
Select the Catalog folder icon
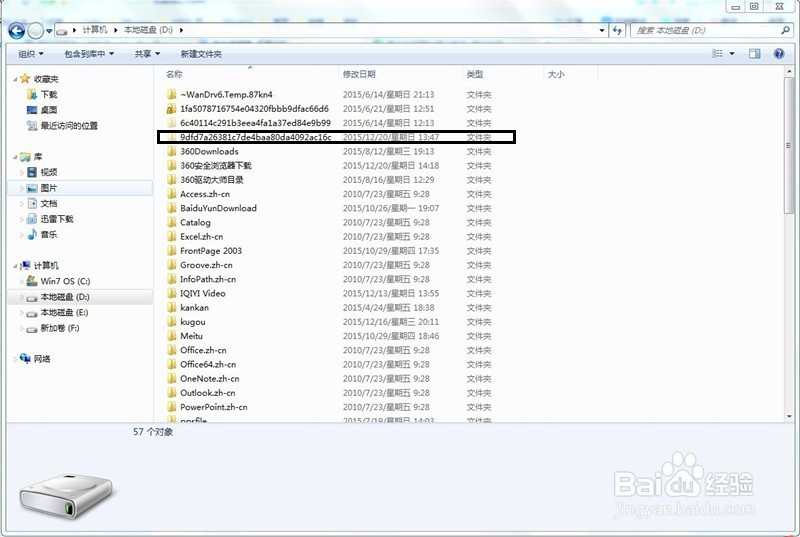(x=171, y=222)
